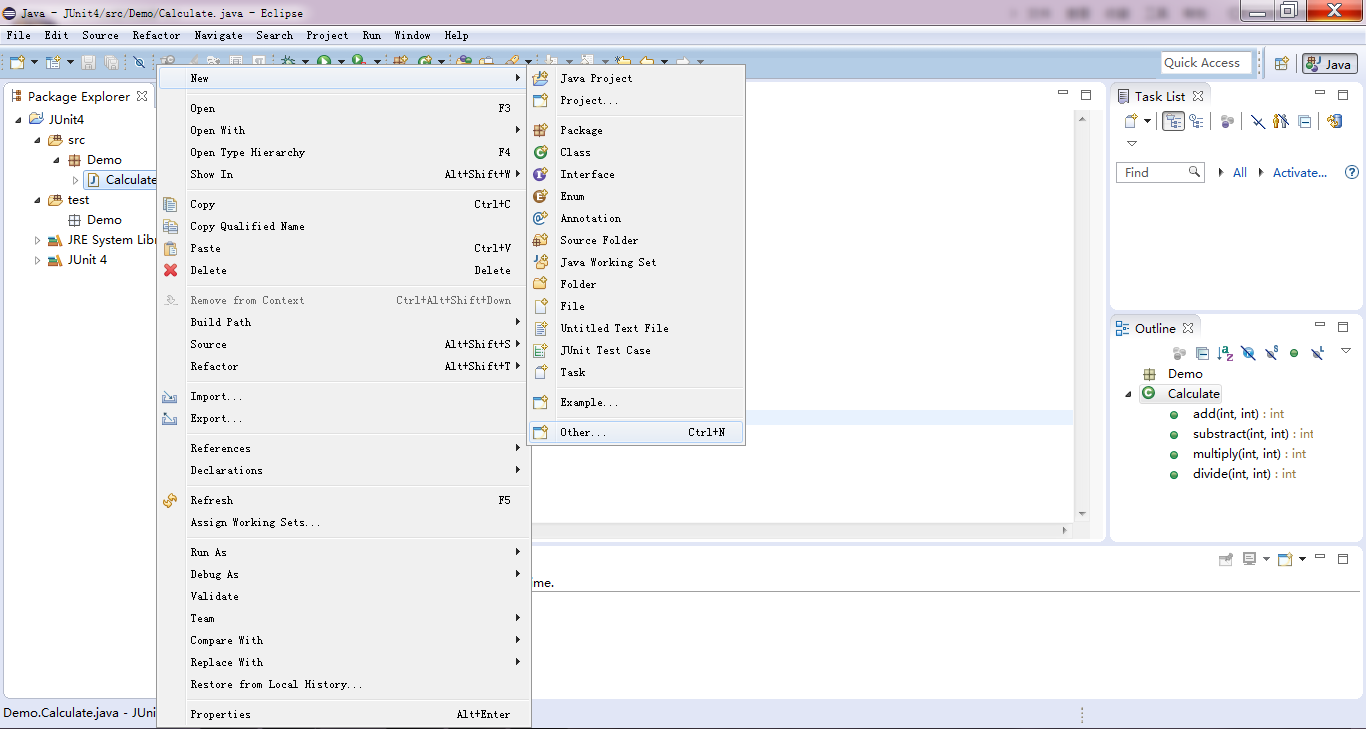
Task: Click the Enum icon in New submenu
Action: click(540, 196)
